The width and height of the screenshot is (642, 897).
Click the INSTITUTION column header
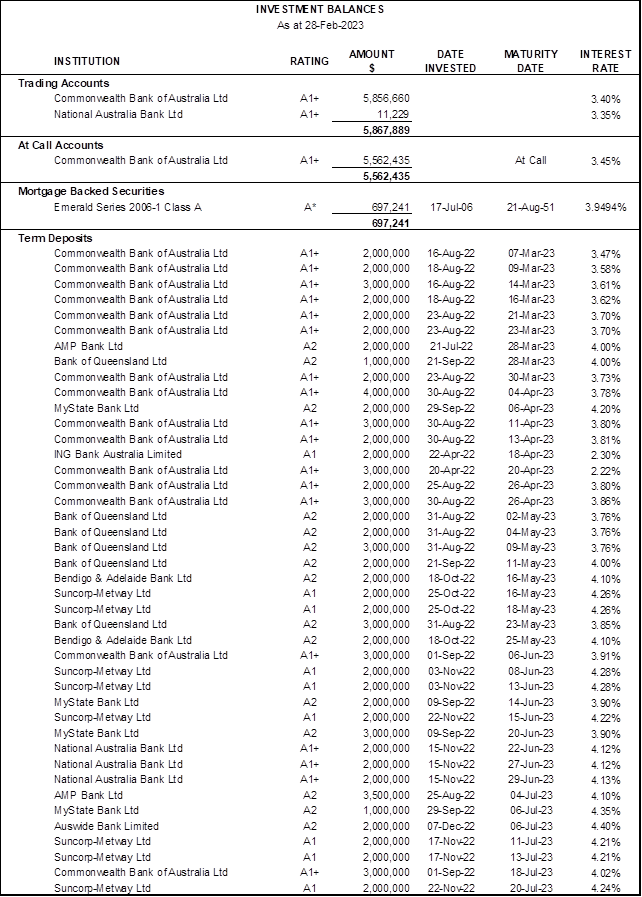87,61
